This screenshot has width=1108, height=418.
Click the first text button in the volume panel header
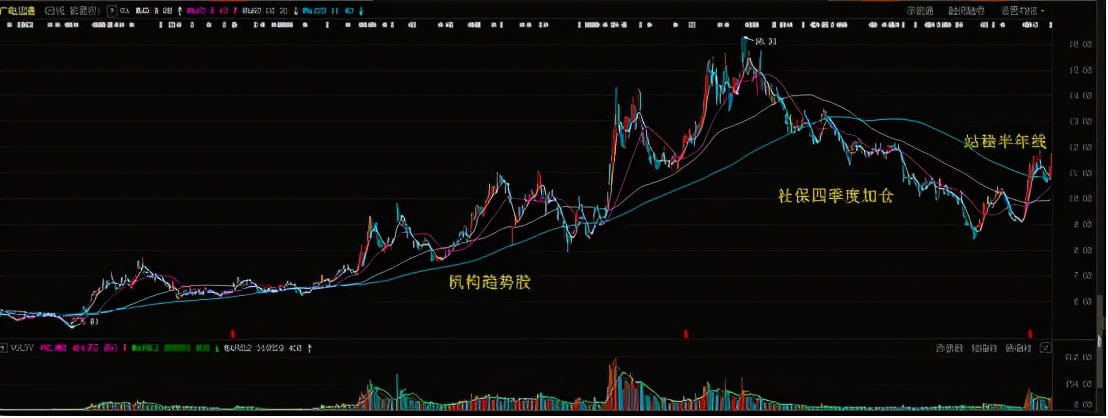click(949, 348)
